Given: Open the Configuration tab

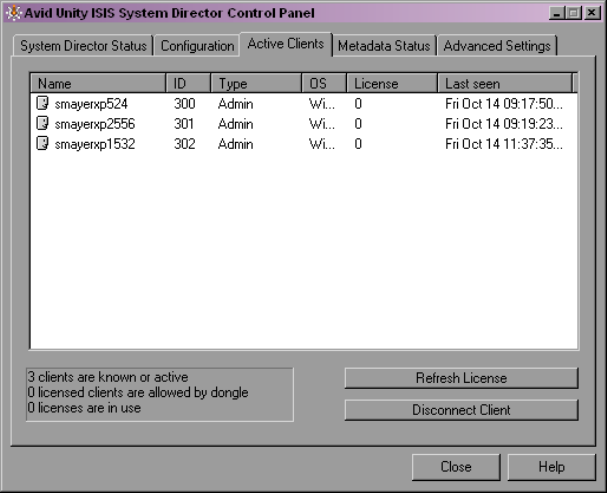Looking at the screenshot, I should (x=197, y=46).
